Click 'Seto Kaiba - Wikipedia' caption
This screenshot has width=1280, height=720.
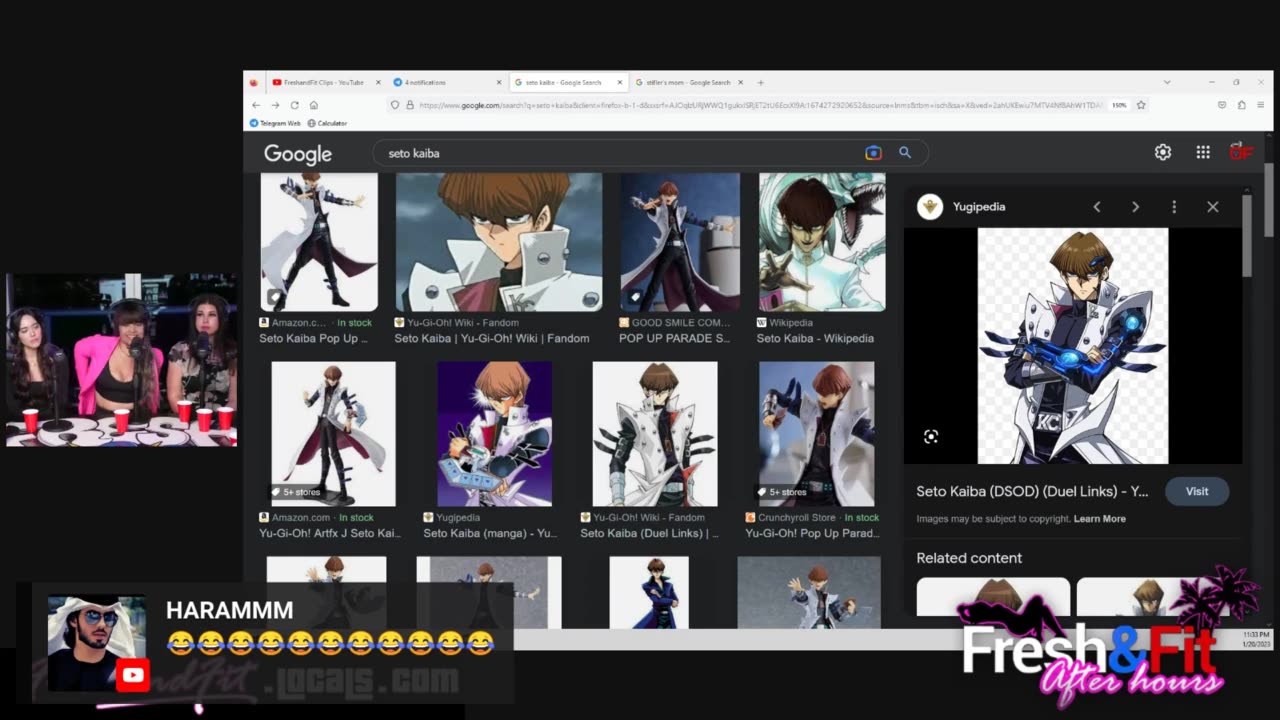pyautogui.click(x=815, y=339)
